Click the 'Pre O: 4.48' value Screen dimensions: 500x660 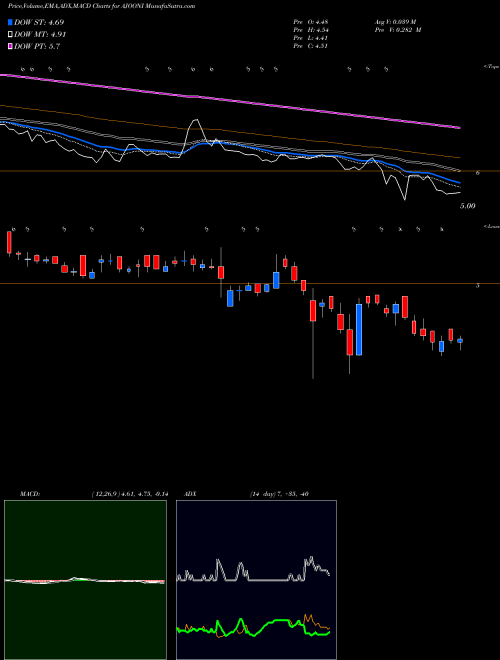[x=311, y=22]
